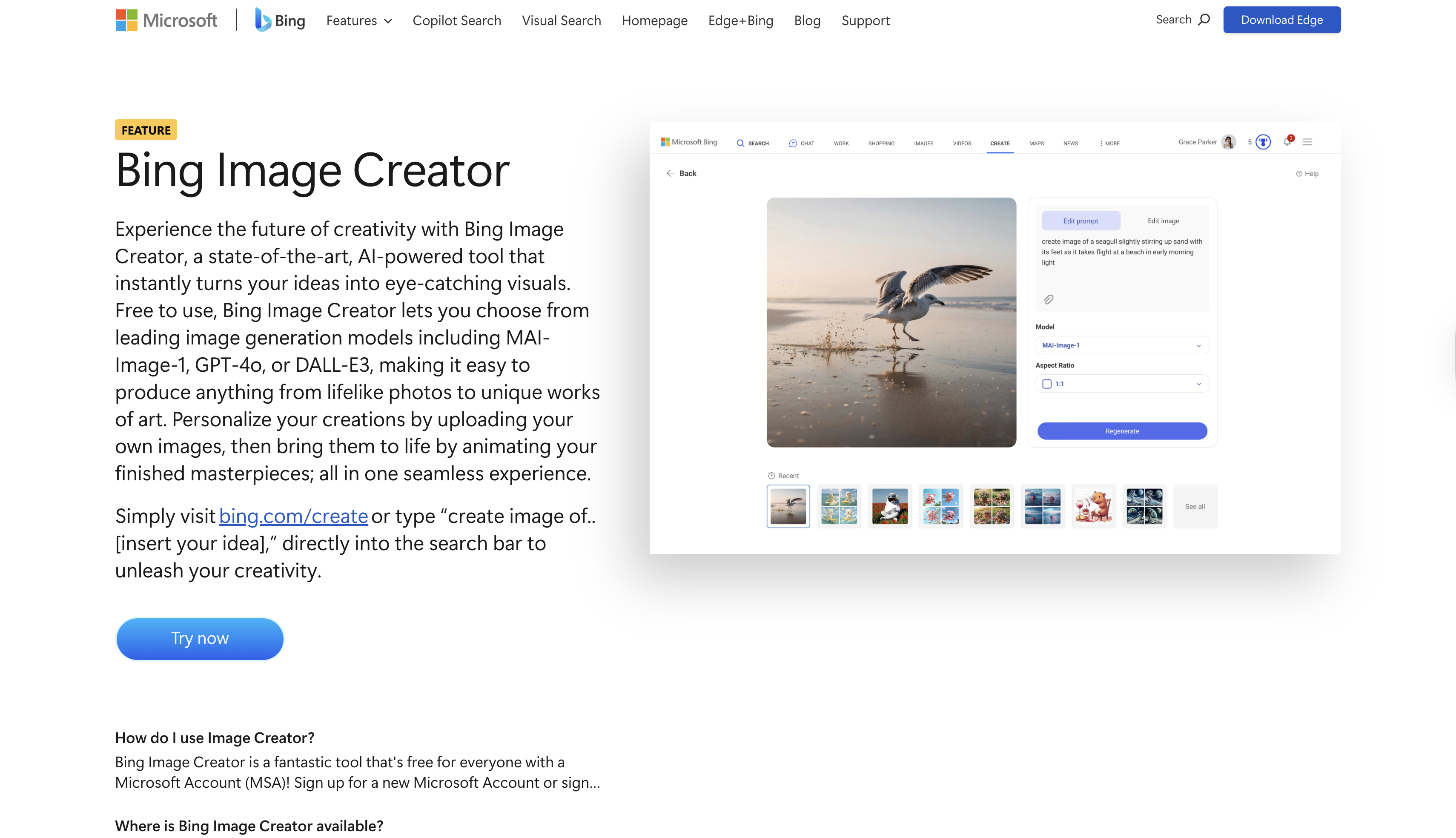Click the paperclip attachment icon in the prompt box
This screenshot has height=838, width=1456.
tap(1049, 299)
